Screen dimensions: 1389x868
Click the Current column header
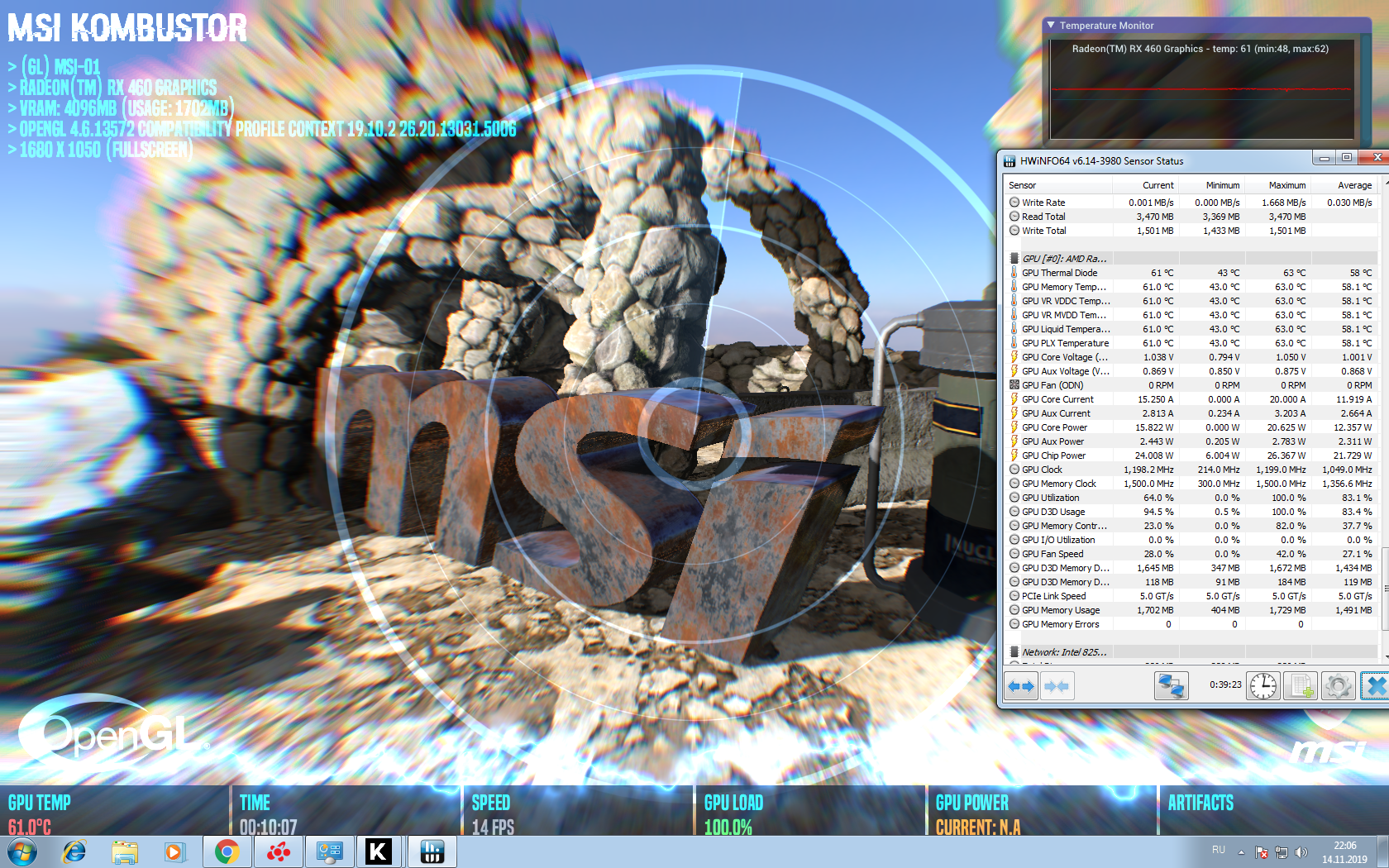[1145, 185]
